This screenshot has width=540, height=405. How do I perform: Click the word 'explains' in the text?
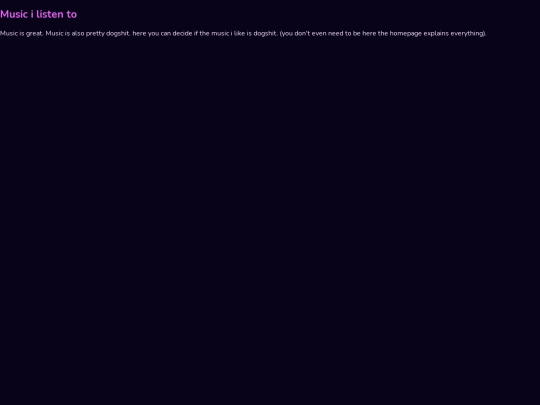pyautogui.click(x=436, y=34)
